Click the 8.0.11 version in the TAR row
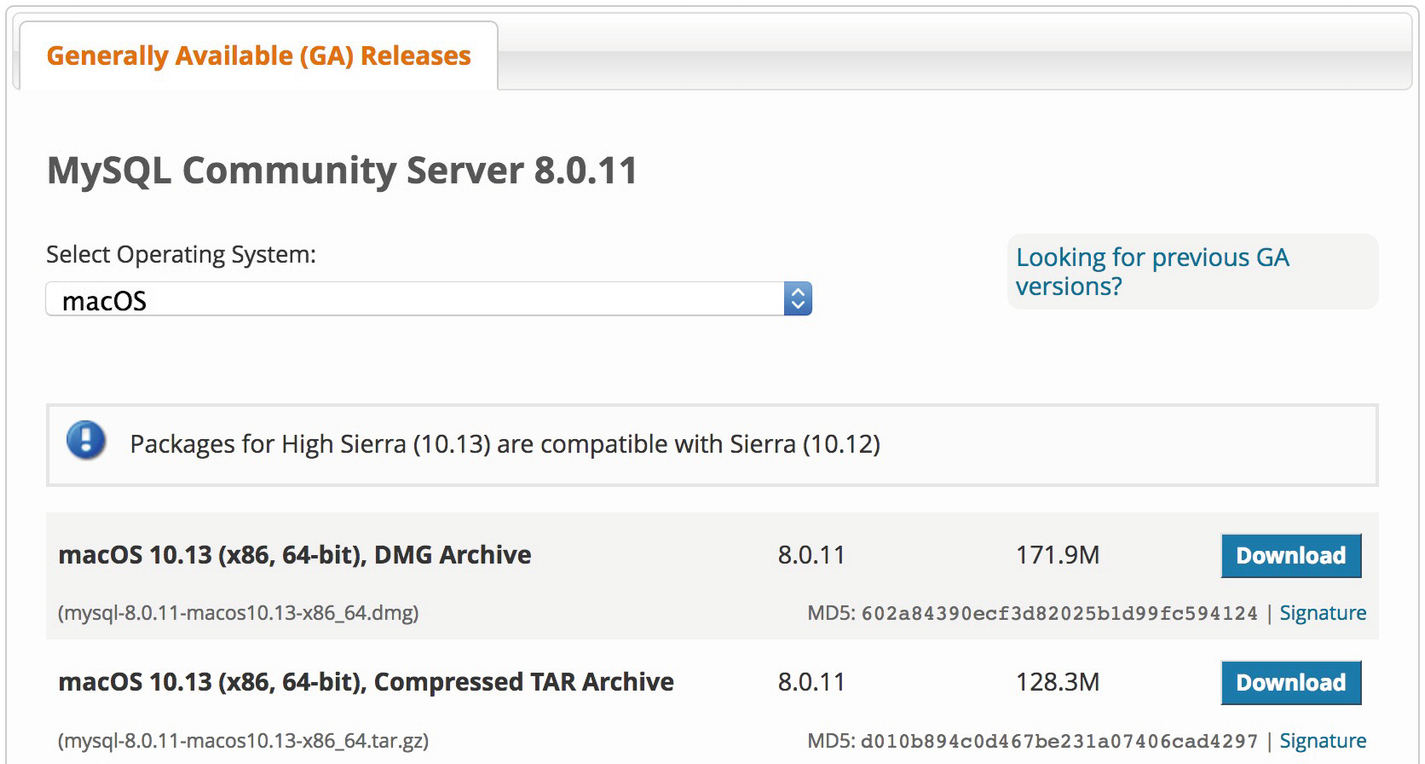1425x764 pixels. 811,683
